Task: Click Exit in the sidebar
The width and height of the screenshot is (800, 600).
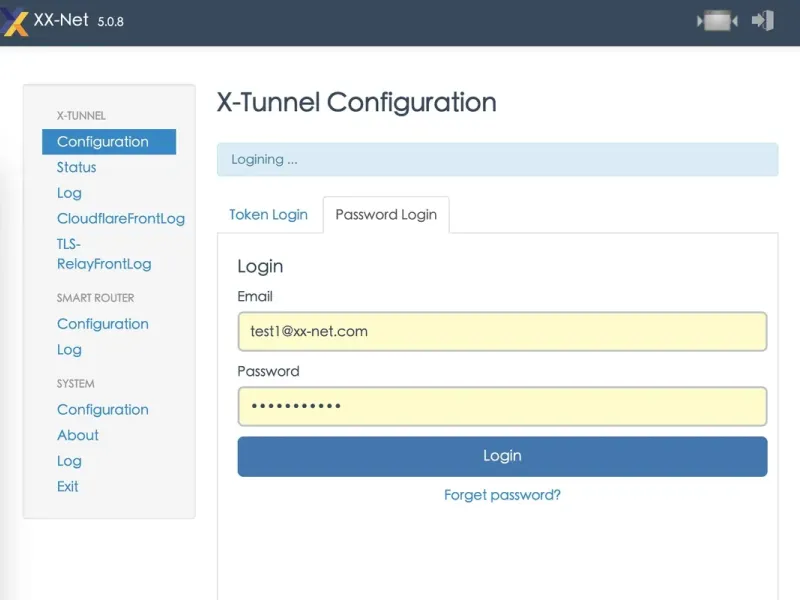Action: [x=68, y=487]
